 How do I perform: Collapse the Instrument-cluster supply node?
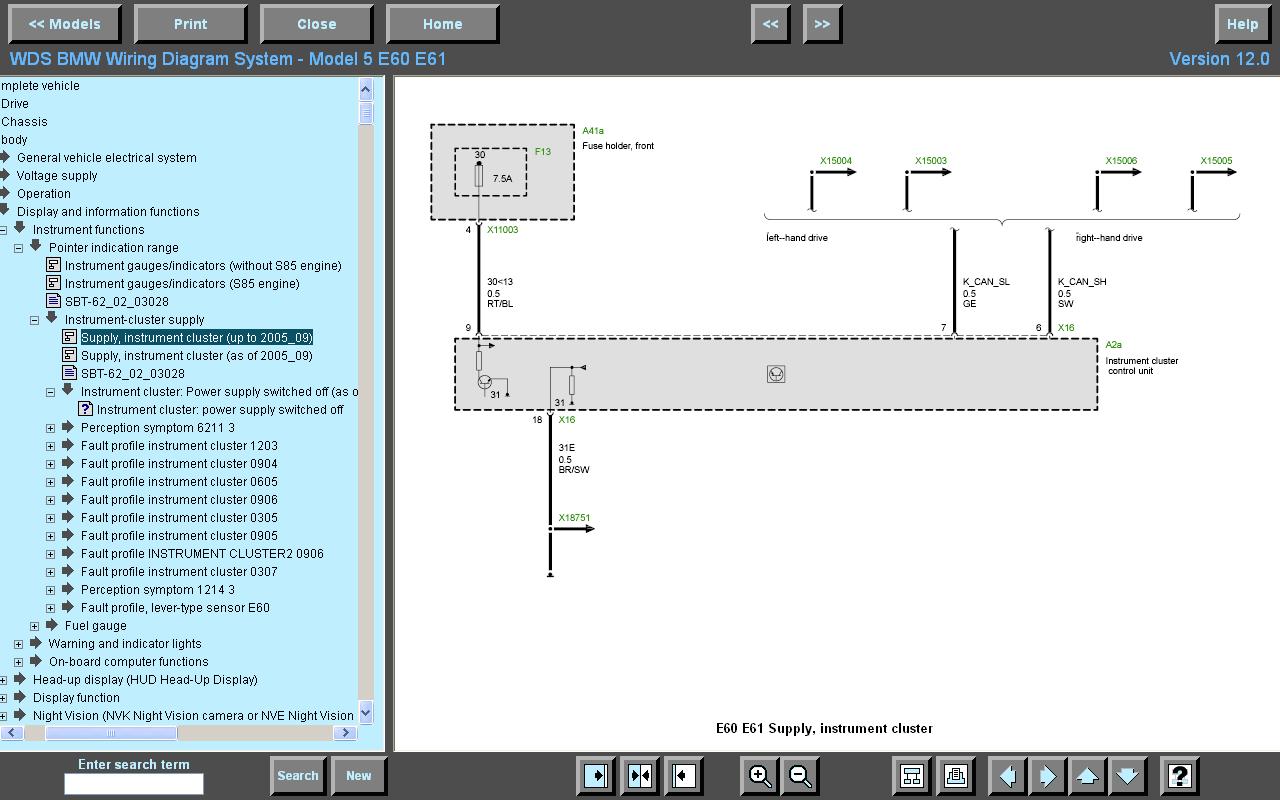(x=34, y=320)
